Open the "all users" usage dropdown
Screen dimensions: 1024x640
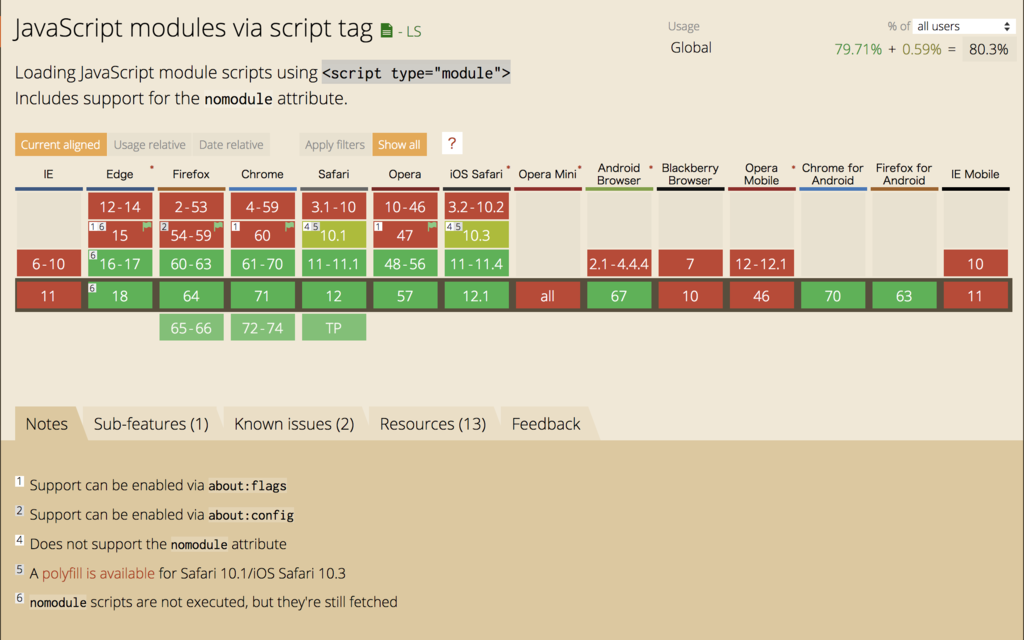[964, 26]
